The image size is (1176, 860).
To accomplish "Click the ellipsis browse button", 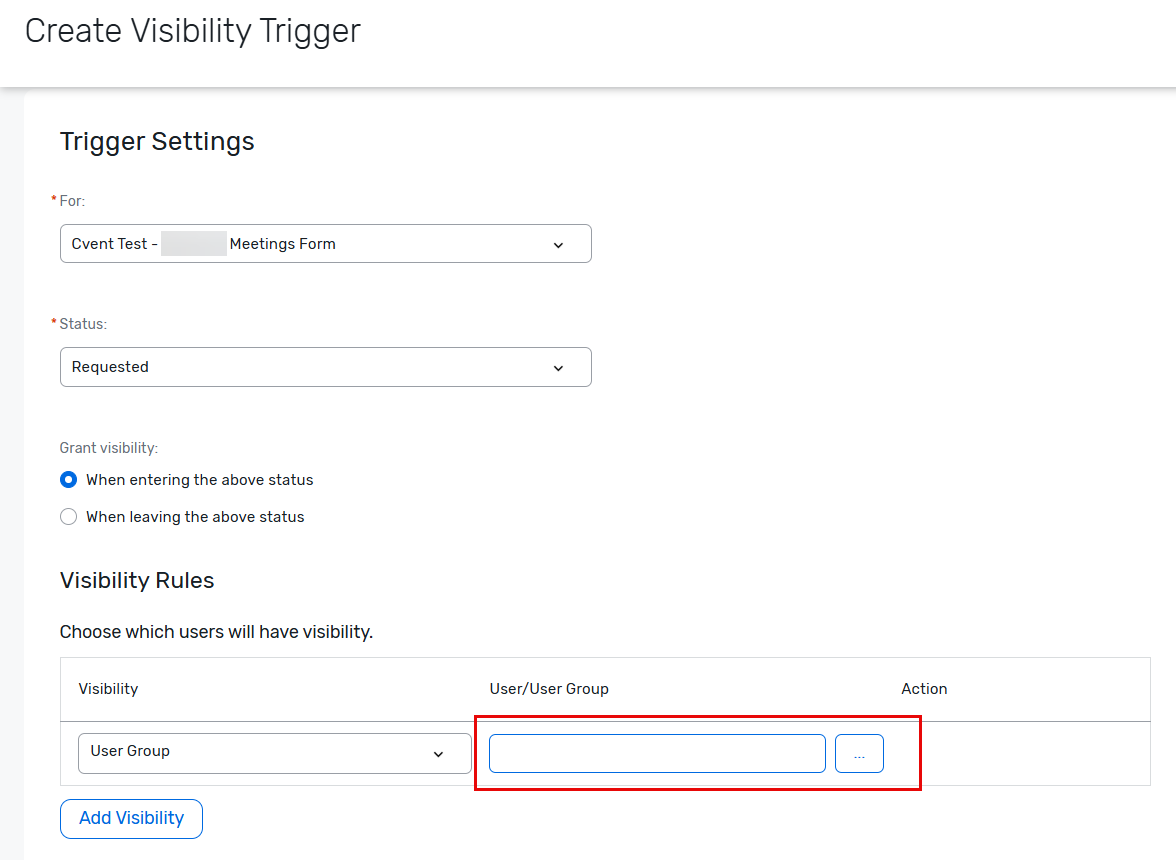I will [859, 754].
